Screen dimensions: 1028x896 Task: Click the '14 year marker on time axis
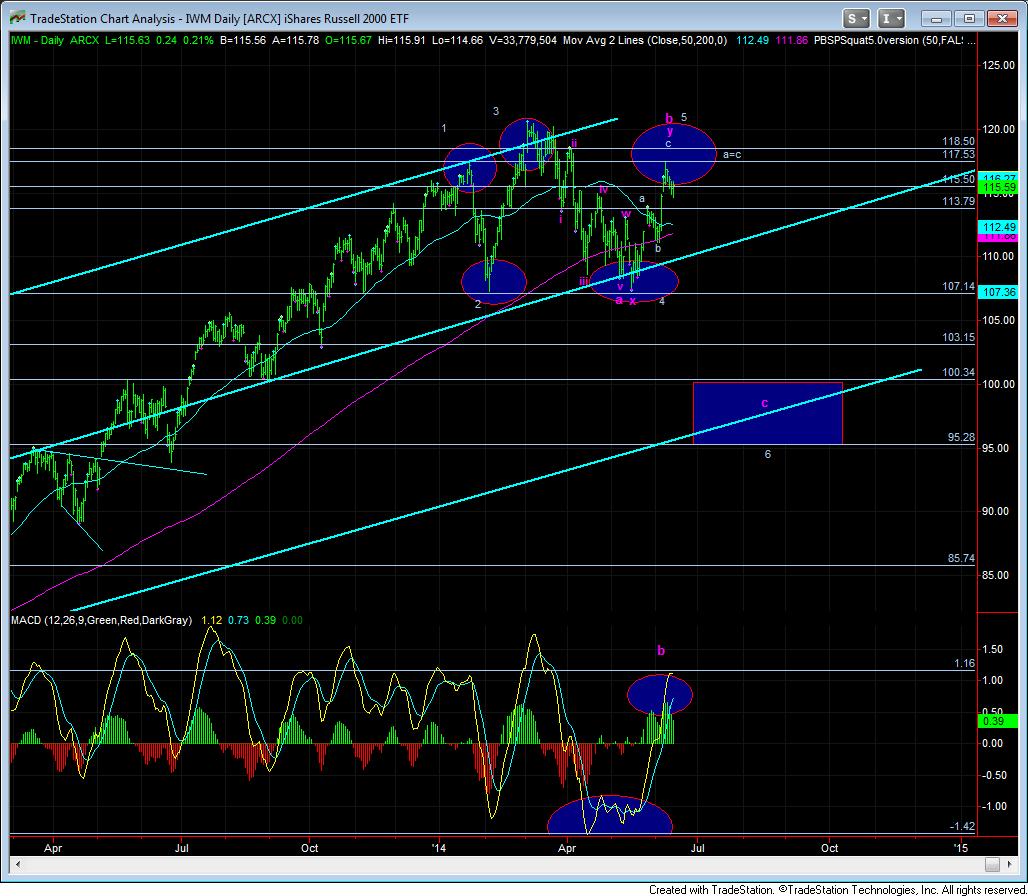(x=438, y=848)
